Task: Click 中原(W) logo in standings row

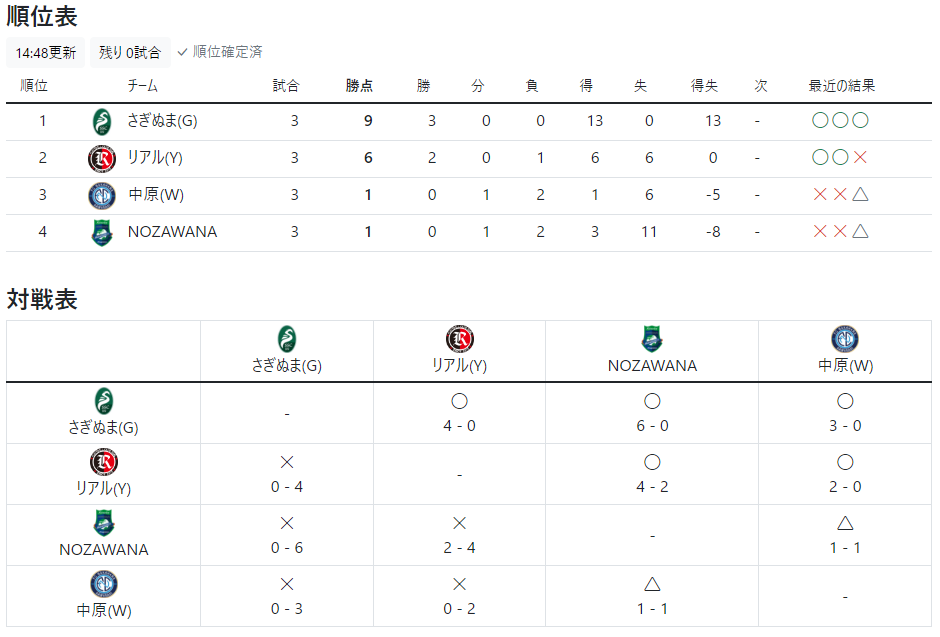Action: pos(102,195)
